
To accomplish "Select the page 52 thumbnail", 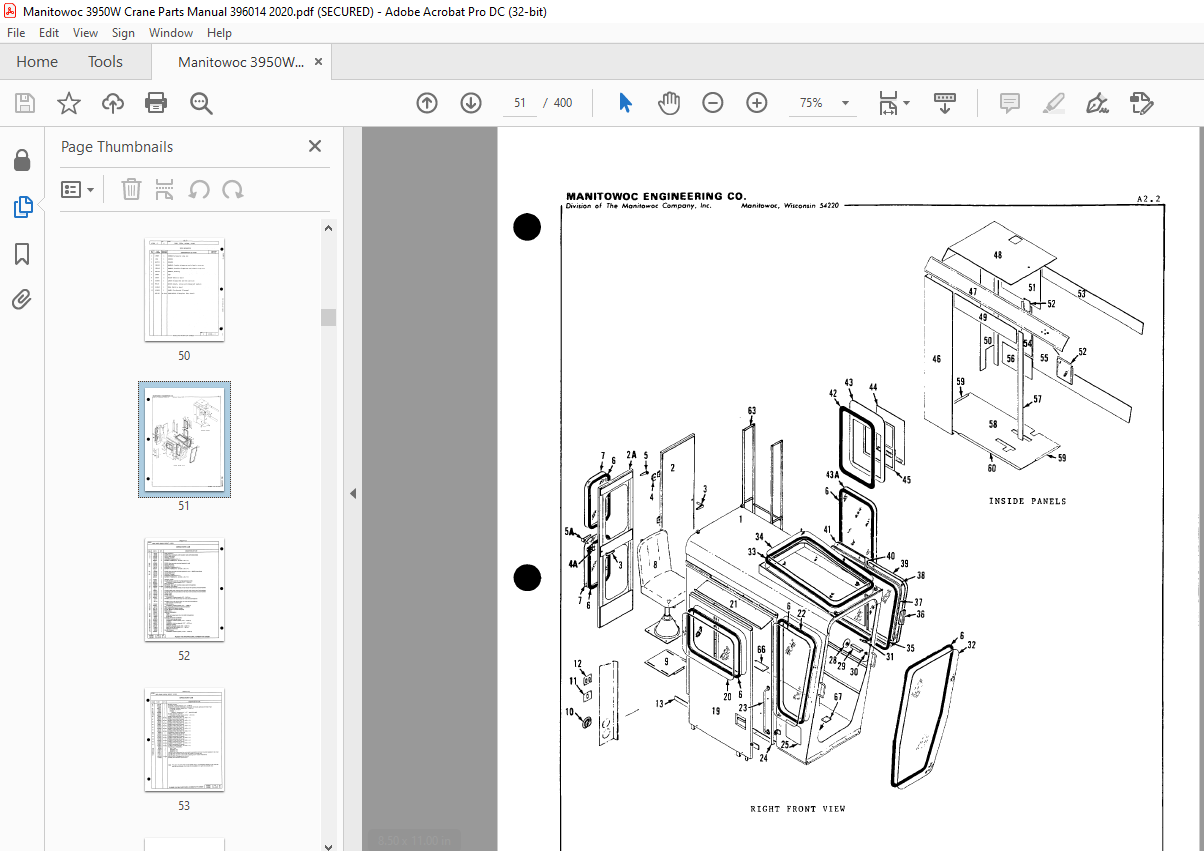I will coord(184,590).
